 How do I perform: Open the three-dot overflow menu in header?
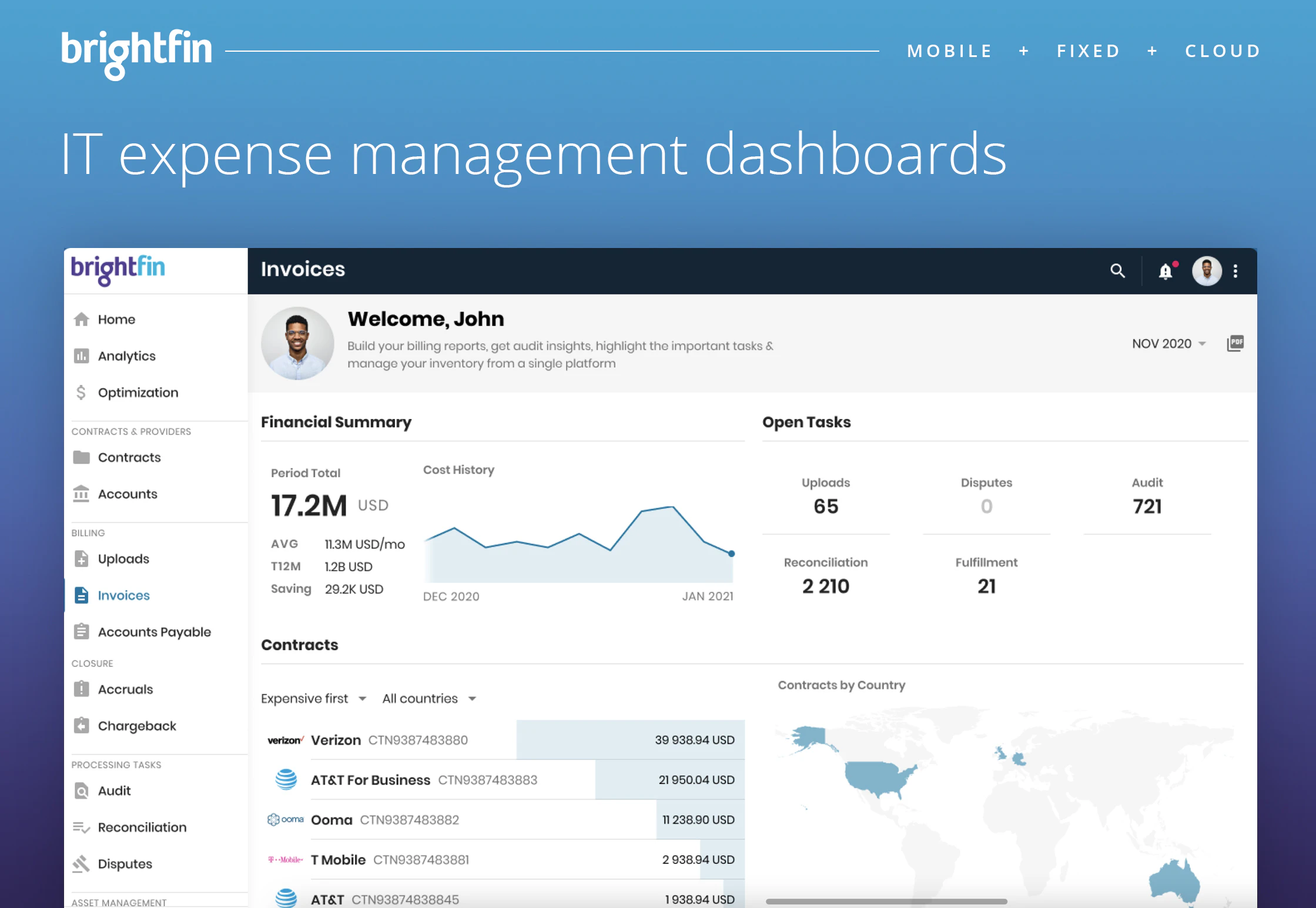pos(1236,270)
